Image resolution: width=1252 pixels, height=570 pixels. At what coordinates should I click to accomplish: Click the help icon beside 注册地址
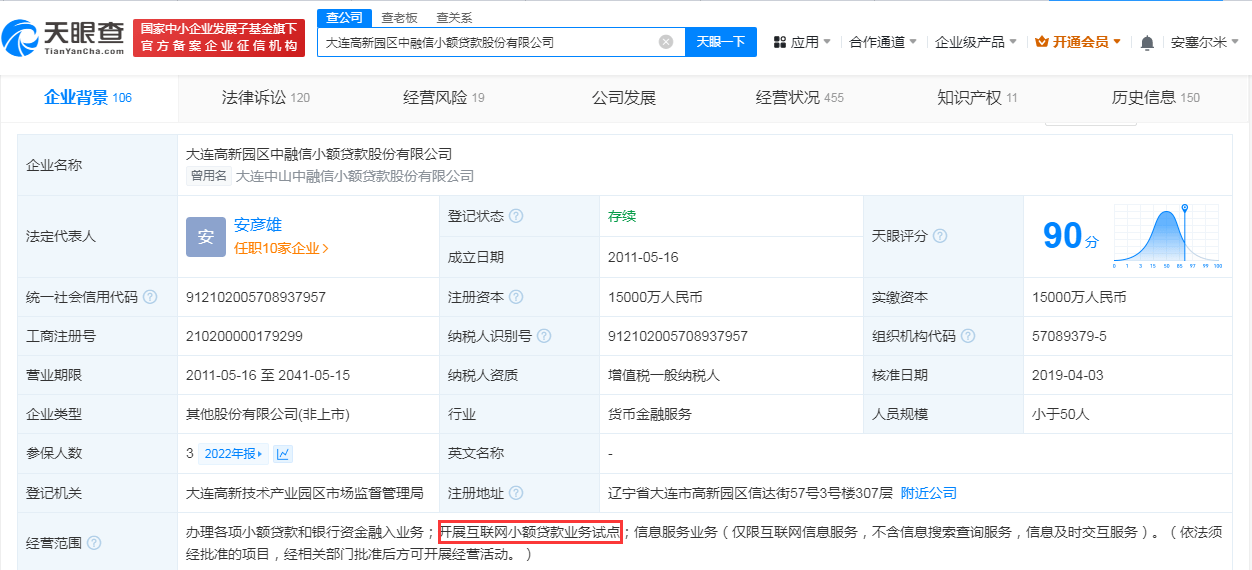coord(516,493)
